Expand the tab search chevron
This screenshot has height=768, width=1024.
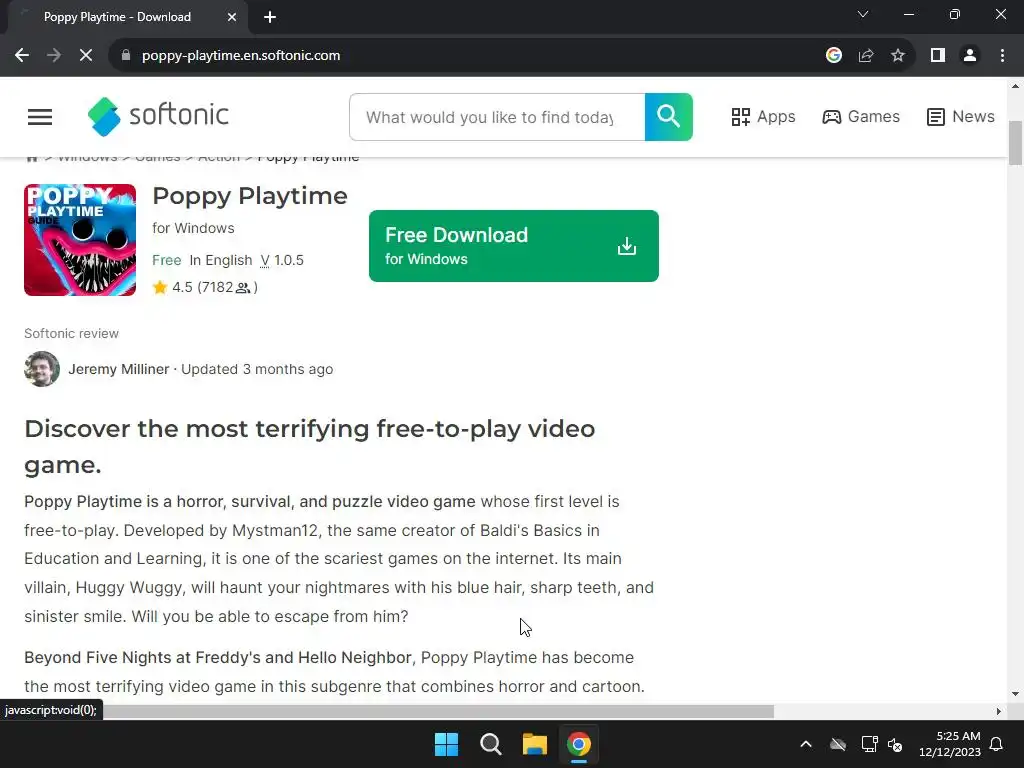(863, 14)
